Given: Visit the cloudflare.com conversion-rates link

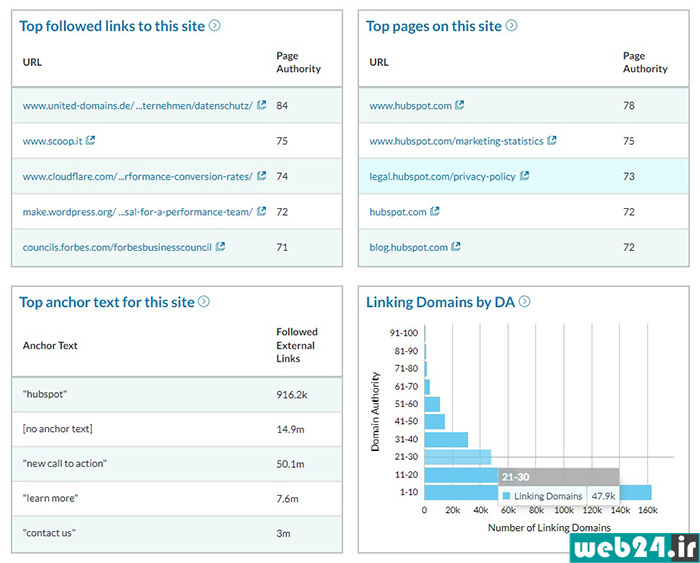Looking at the screenshot, I should [x=138, y=176].
